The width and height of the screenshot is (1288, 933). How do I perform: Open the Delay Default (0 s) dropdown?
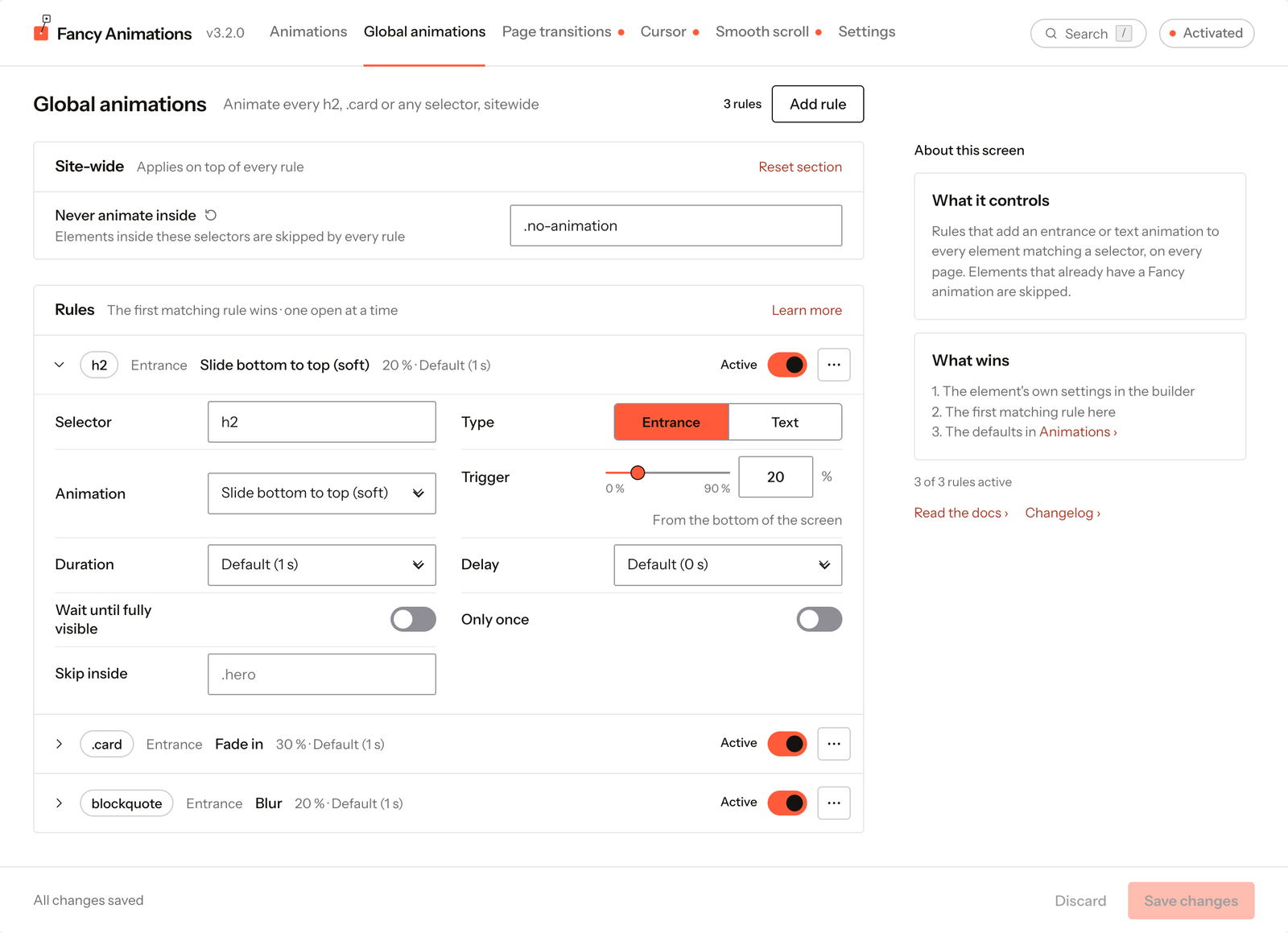tap(728, 564)
